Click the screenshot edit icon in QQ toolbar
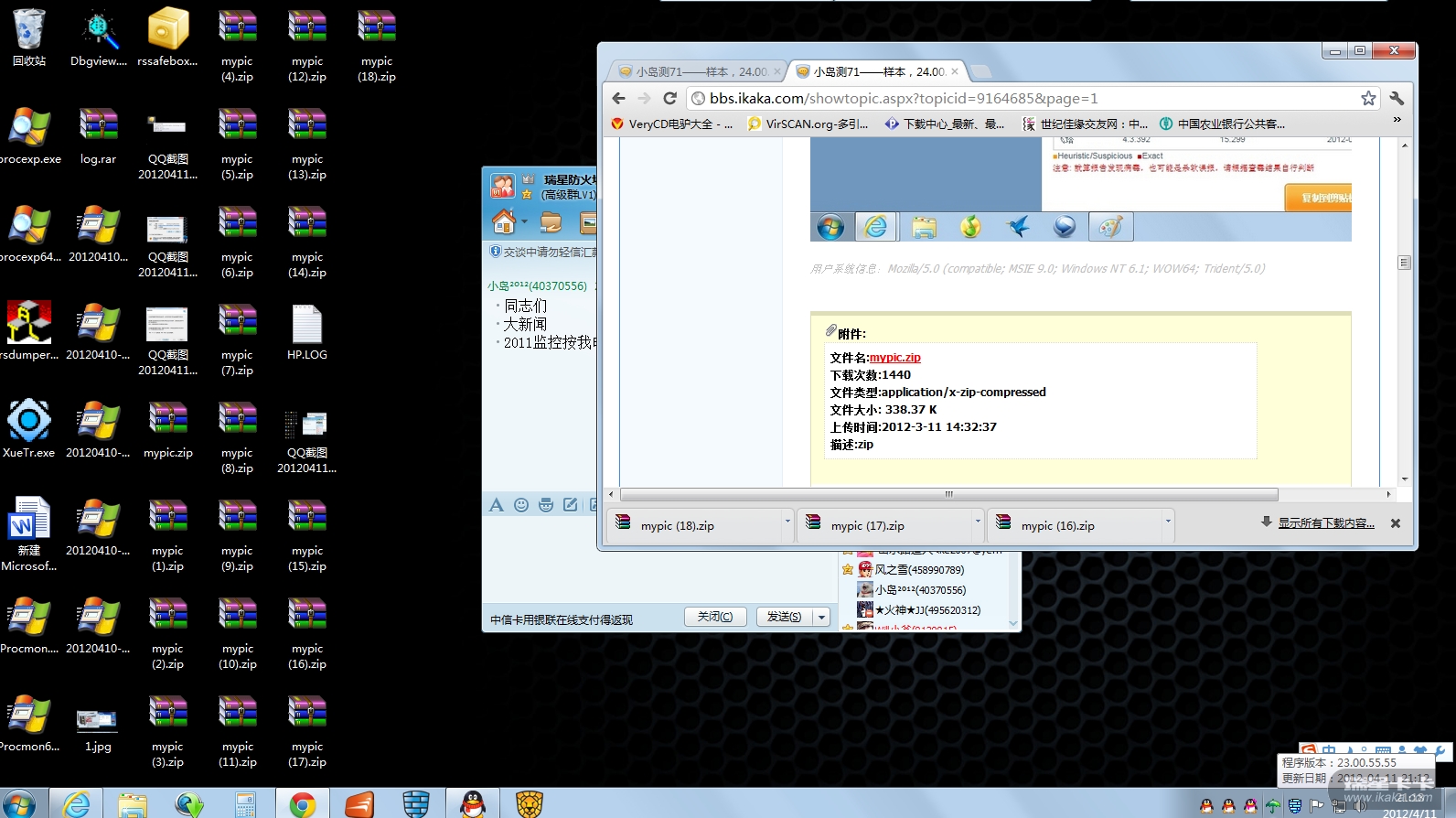This screenshot has width=1456, height=818. coord(571,504)
